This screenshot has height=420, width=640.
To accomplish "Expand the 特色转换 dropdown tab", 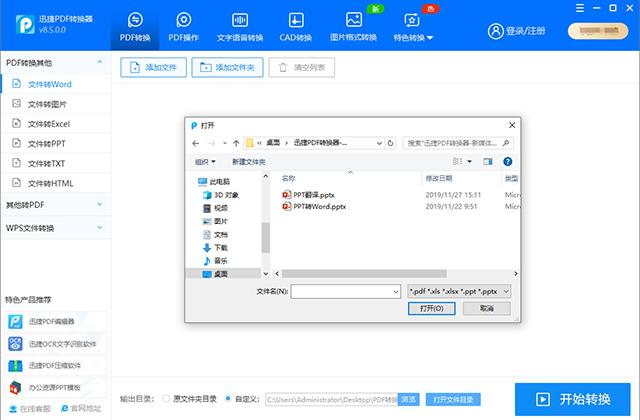I will point(413,27).
